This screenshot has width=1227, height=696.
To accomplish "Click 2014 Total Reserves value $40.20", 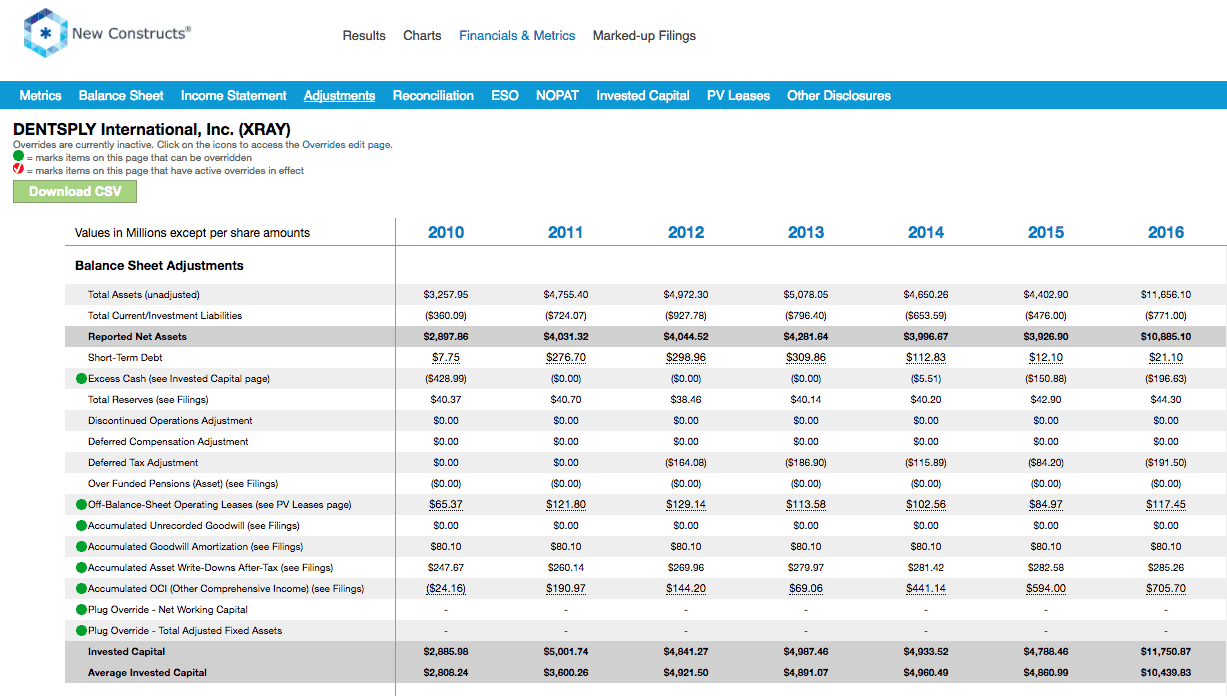I will (926, 400).
